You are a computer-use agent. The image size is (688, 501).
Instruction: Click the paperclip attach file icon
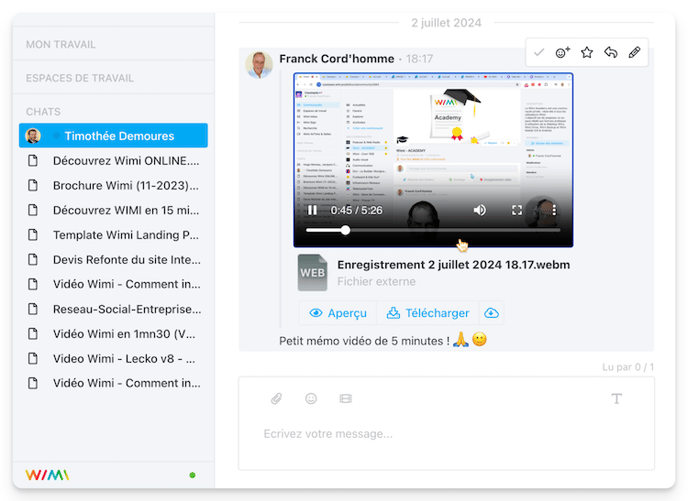pyautogui.click(x=277, y=399)
